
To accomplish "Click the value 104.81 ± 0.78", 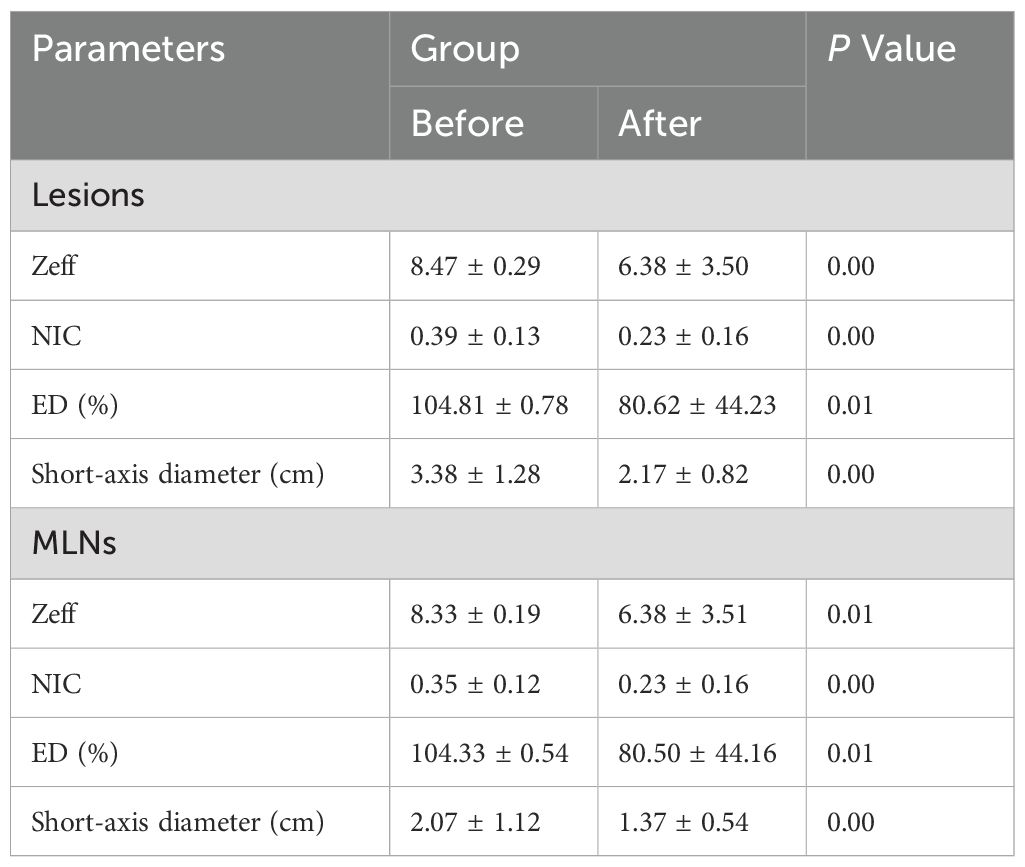I will click(x=490, y=405).
